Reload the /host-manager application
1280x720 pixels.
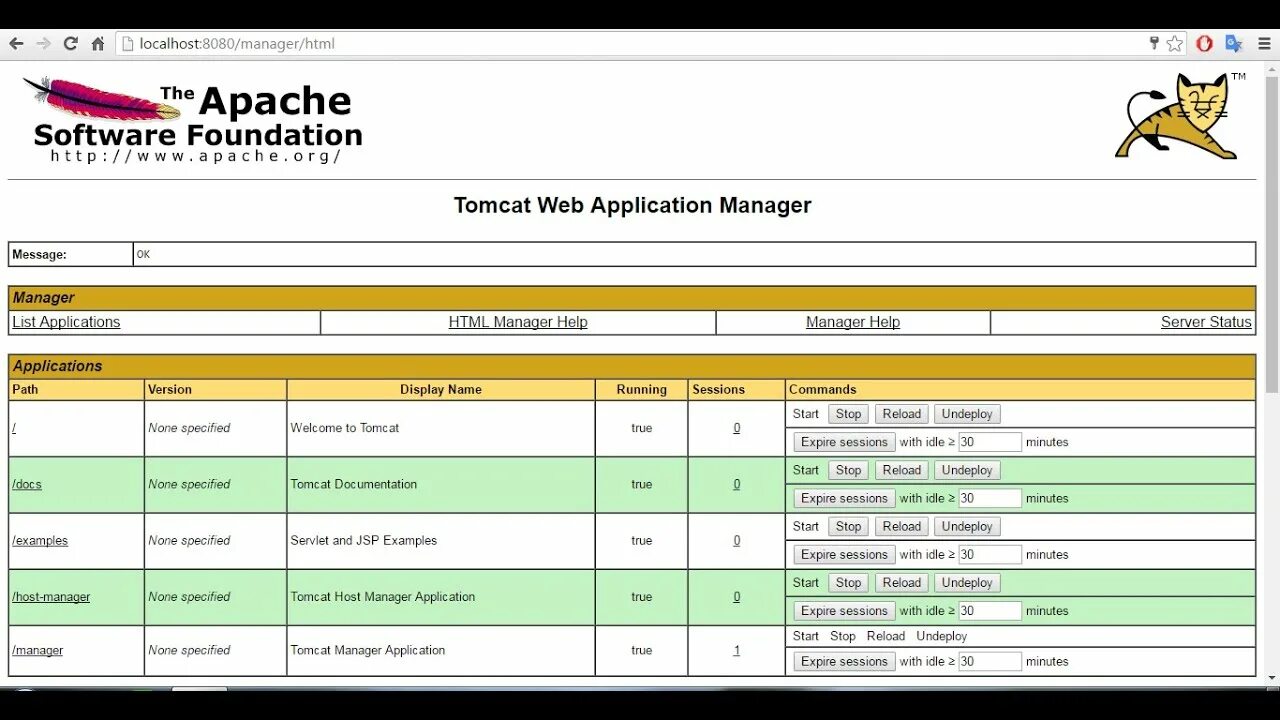[901, 582]
